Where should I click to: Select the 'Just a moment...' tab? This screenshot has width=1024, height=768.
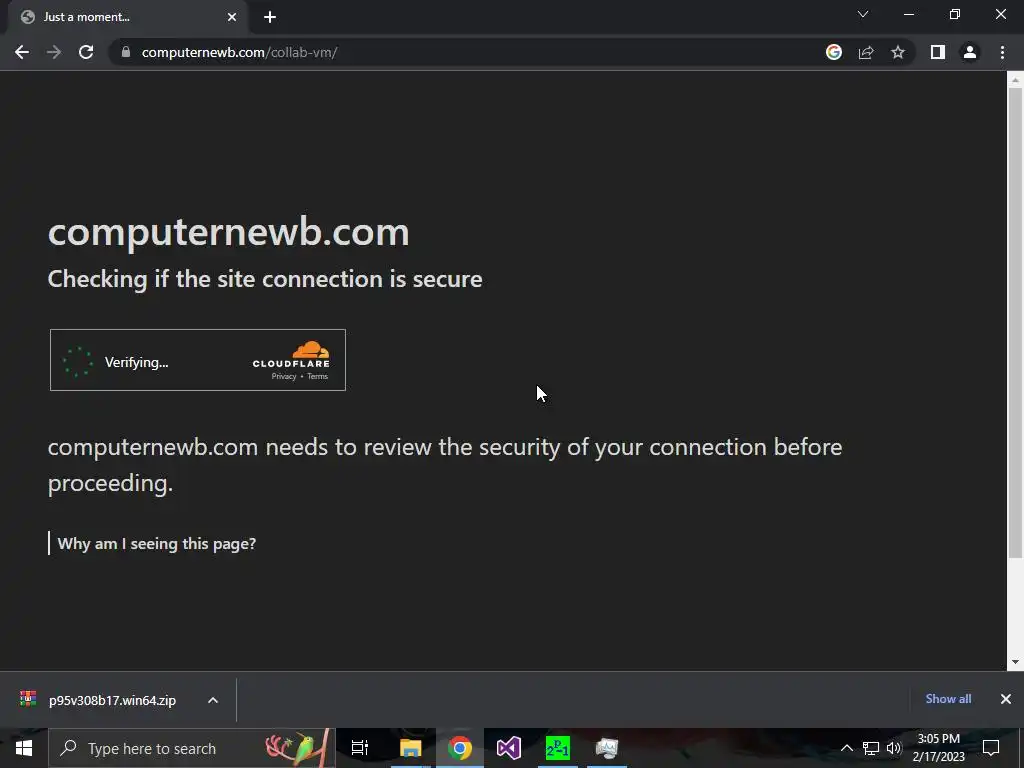point(127,17)
